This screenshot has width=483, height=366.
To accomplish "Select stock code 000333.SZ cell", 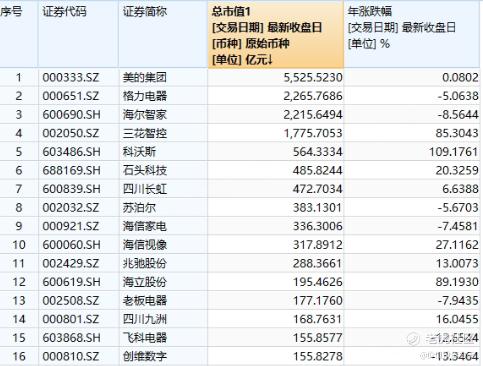I will tap(78, 78).
